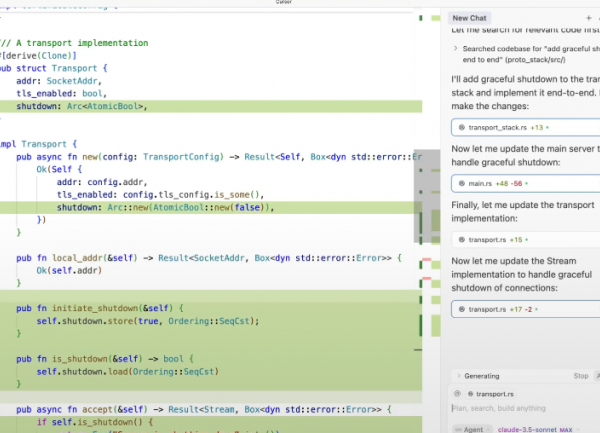Click the 'pub fn local_addr(&self)' line

[x=209, y=258]
